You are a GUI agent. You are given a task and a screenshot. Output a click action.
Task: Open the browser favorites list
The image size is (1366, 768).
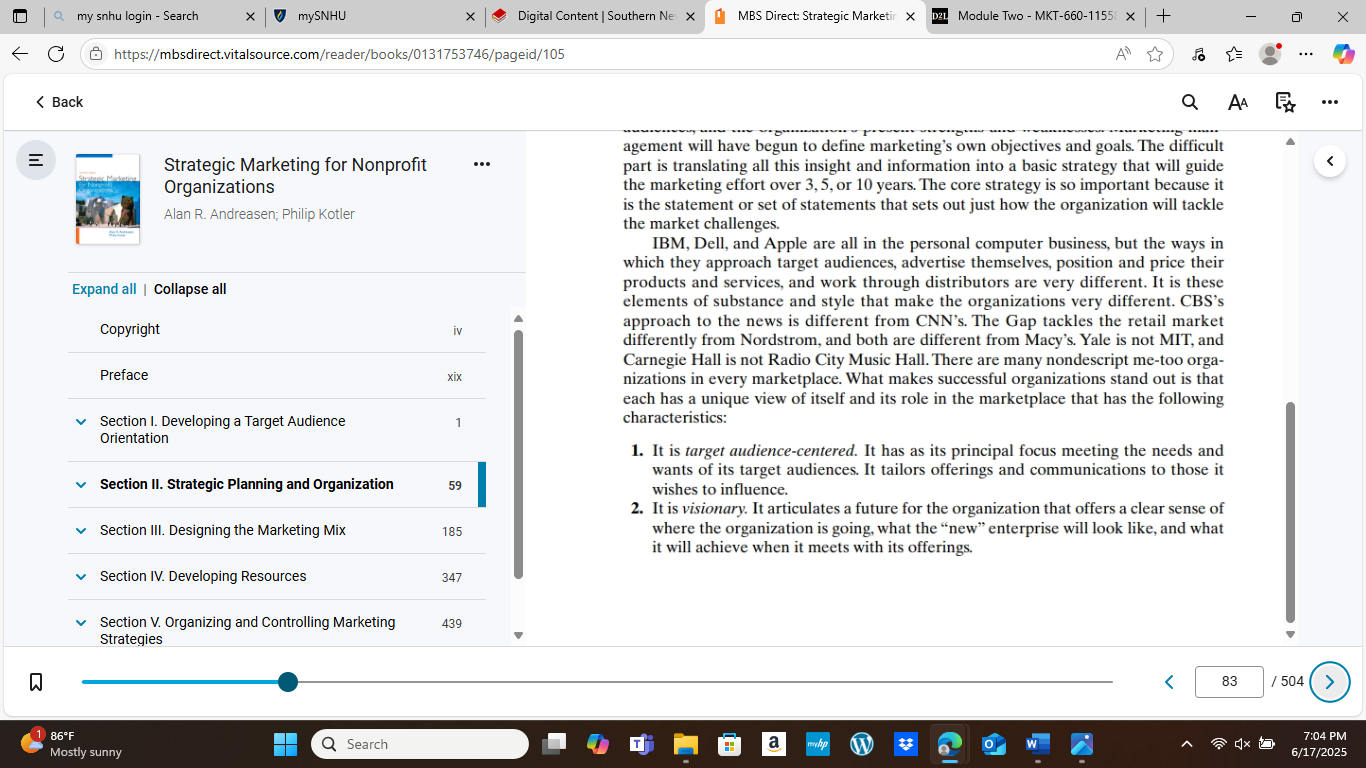tap(1234, 54)
